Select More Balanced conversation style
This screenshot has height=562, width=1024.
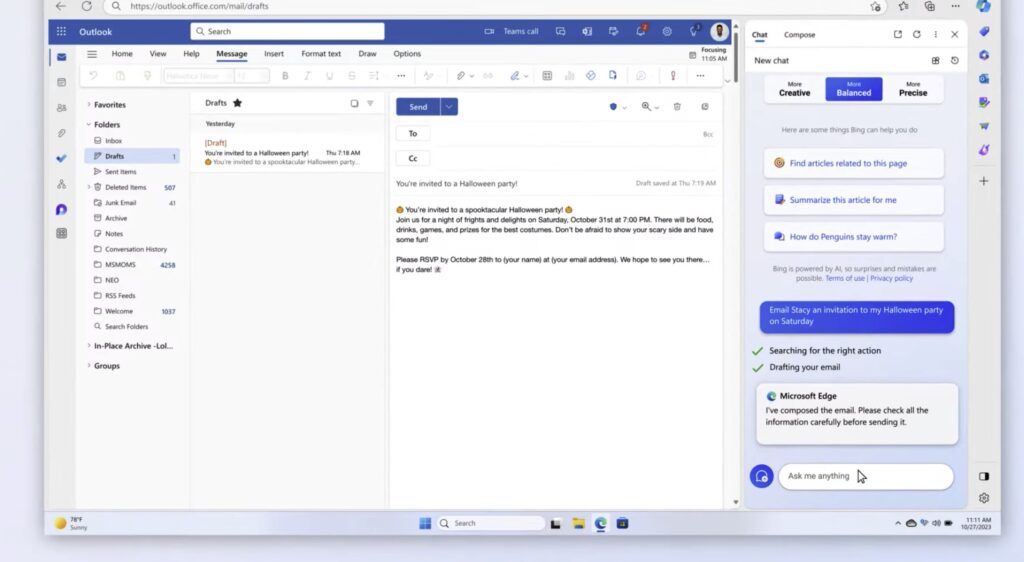point(854,89)
